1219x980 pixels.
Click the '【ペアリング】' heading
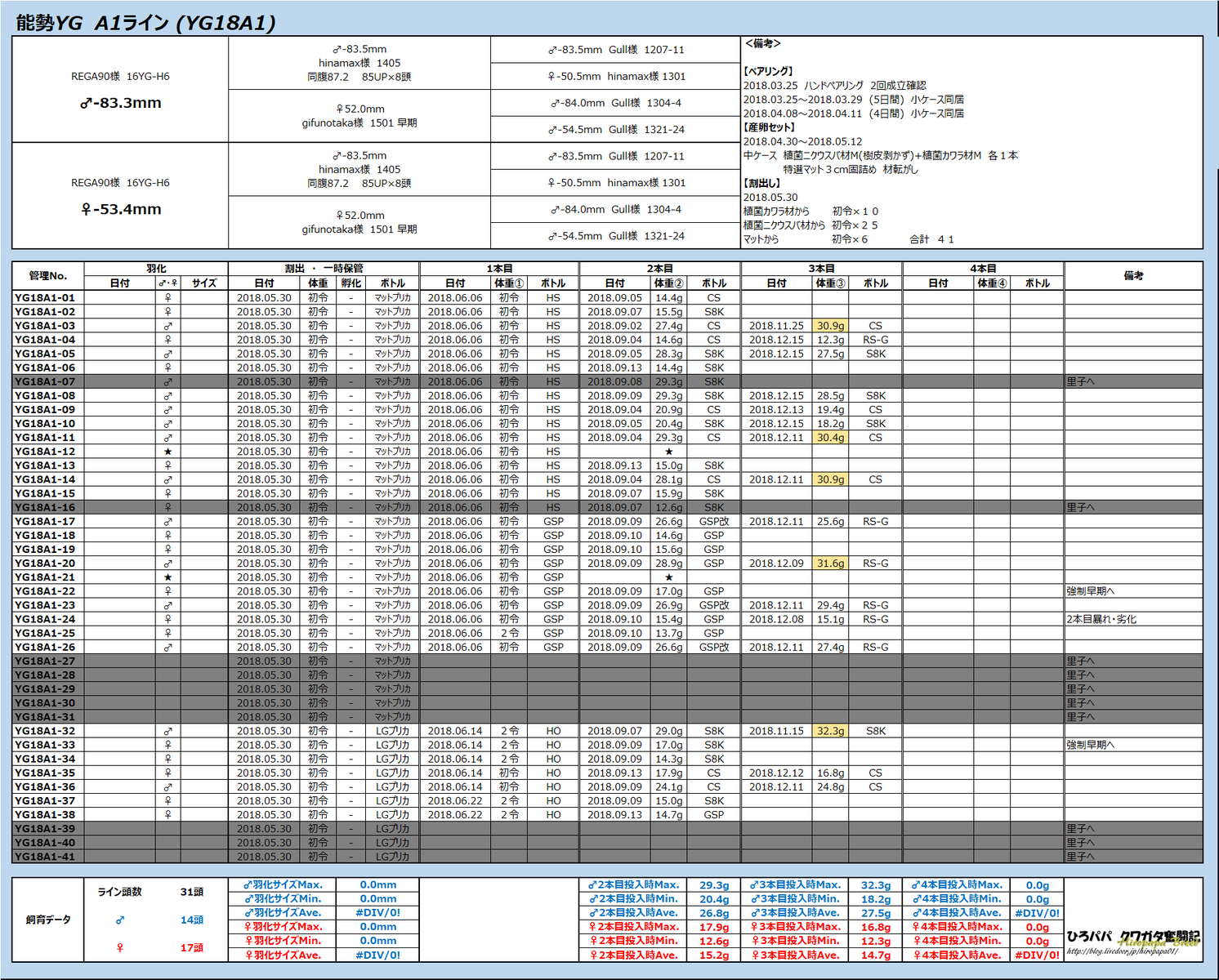click(769, 71)
